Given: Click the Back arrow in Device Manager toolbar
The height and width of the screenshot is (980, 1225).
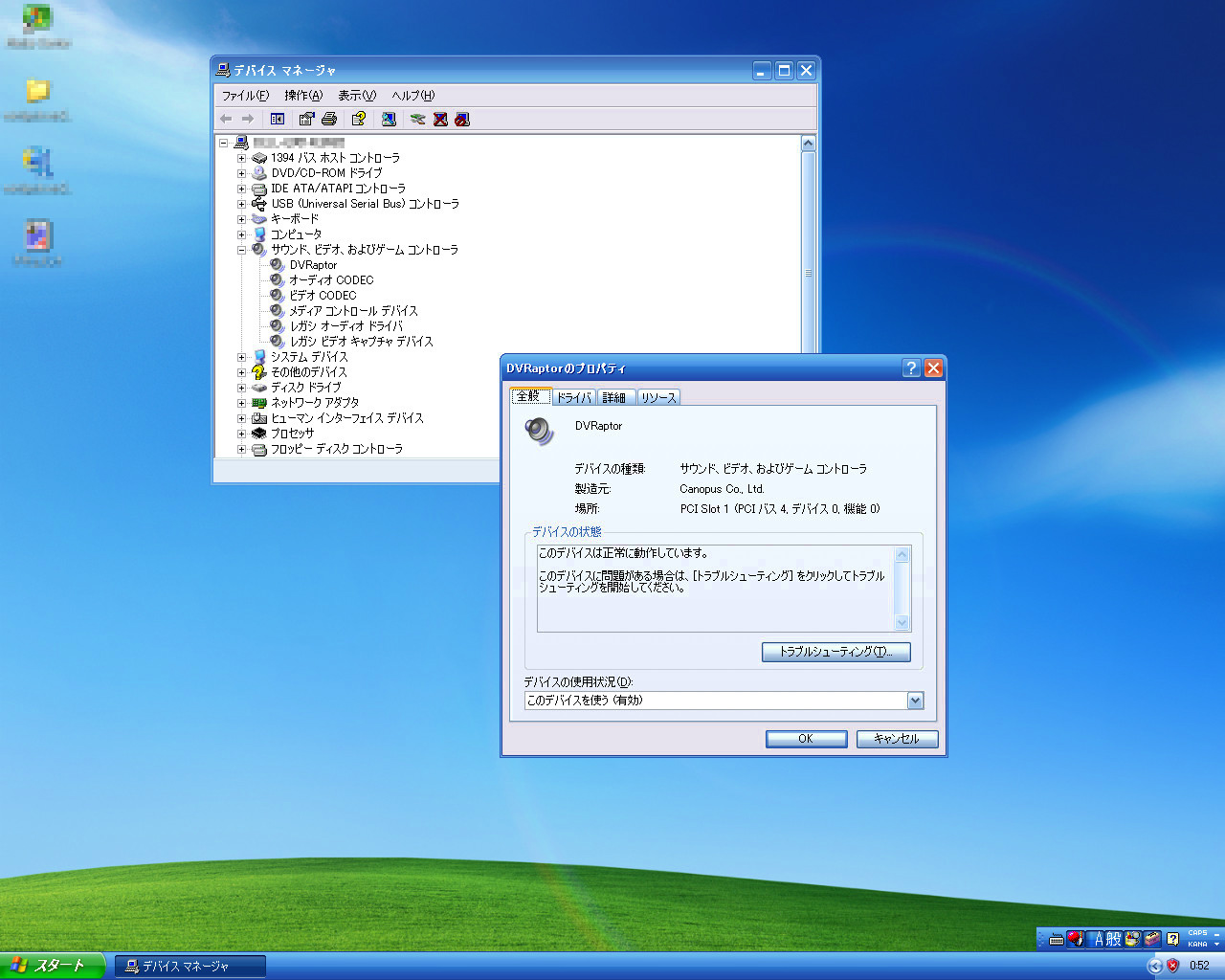Looking at the screenshot, I should point(226,119).
